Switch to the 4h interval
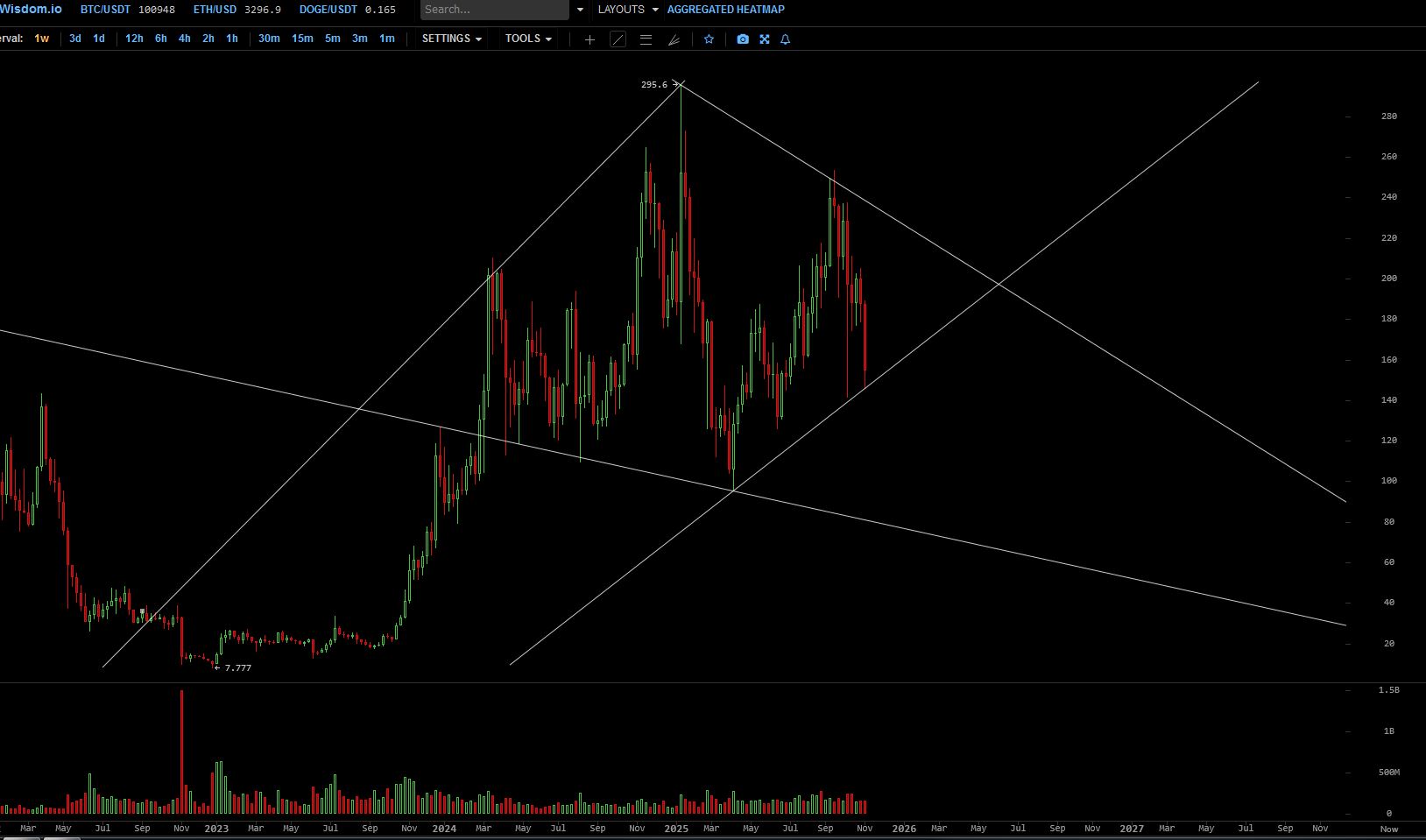 click(x=184, y=39)
